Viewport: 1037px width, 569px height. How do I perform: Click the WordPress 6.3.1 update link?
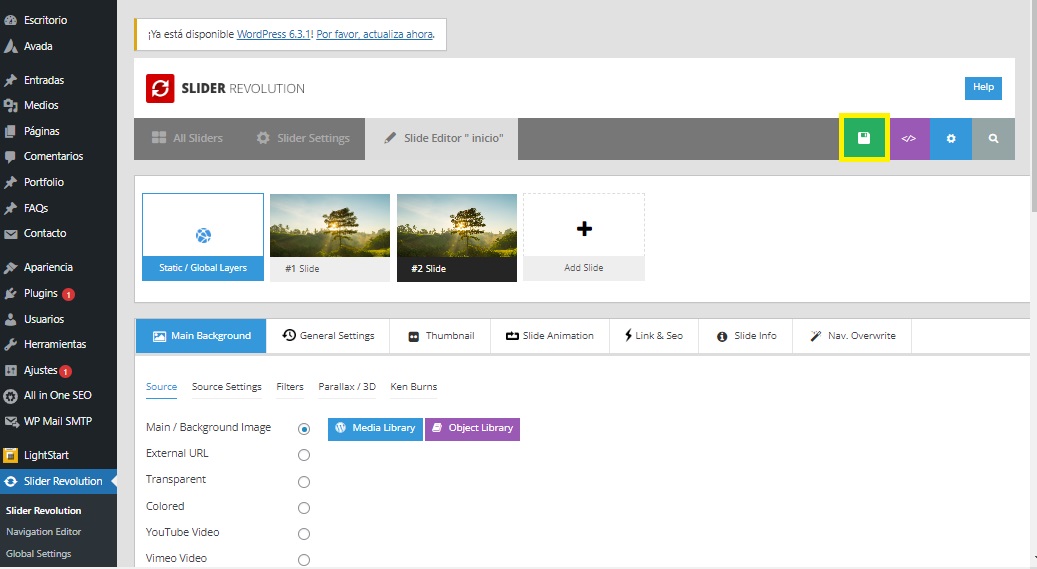[274, 34]
